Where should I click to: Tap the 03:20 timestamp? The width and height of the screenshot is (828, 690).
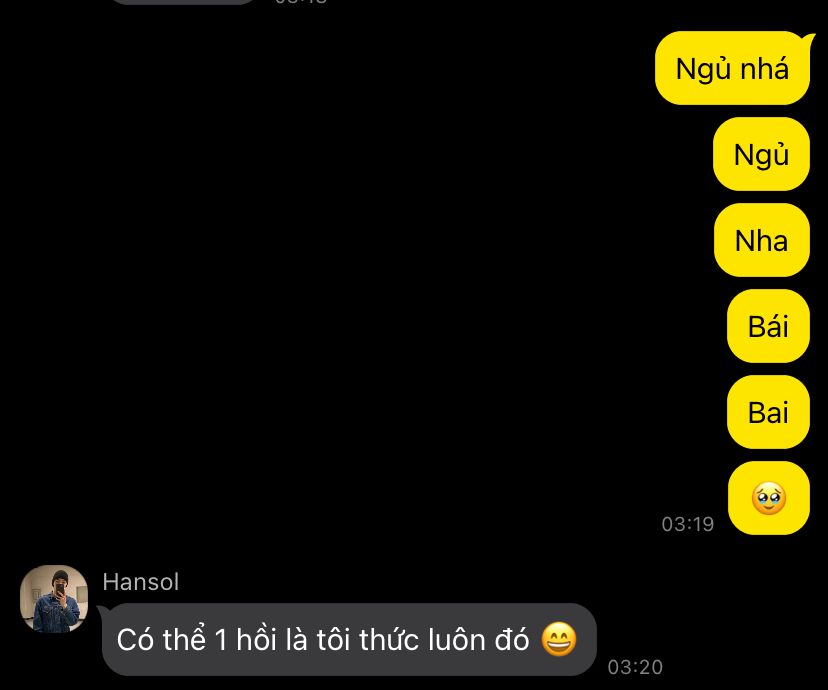635,667
